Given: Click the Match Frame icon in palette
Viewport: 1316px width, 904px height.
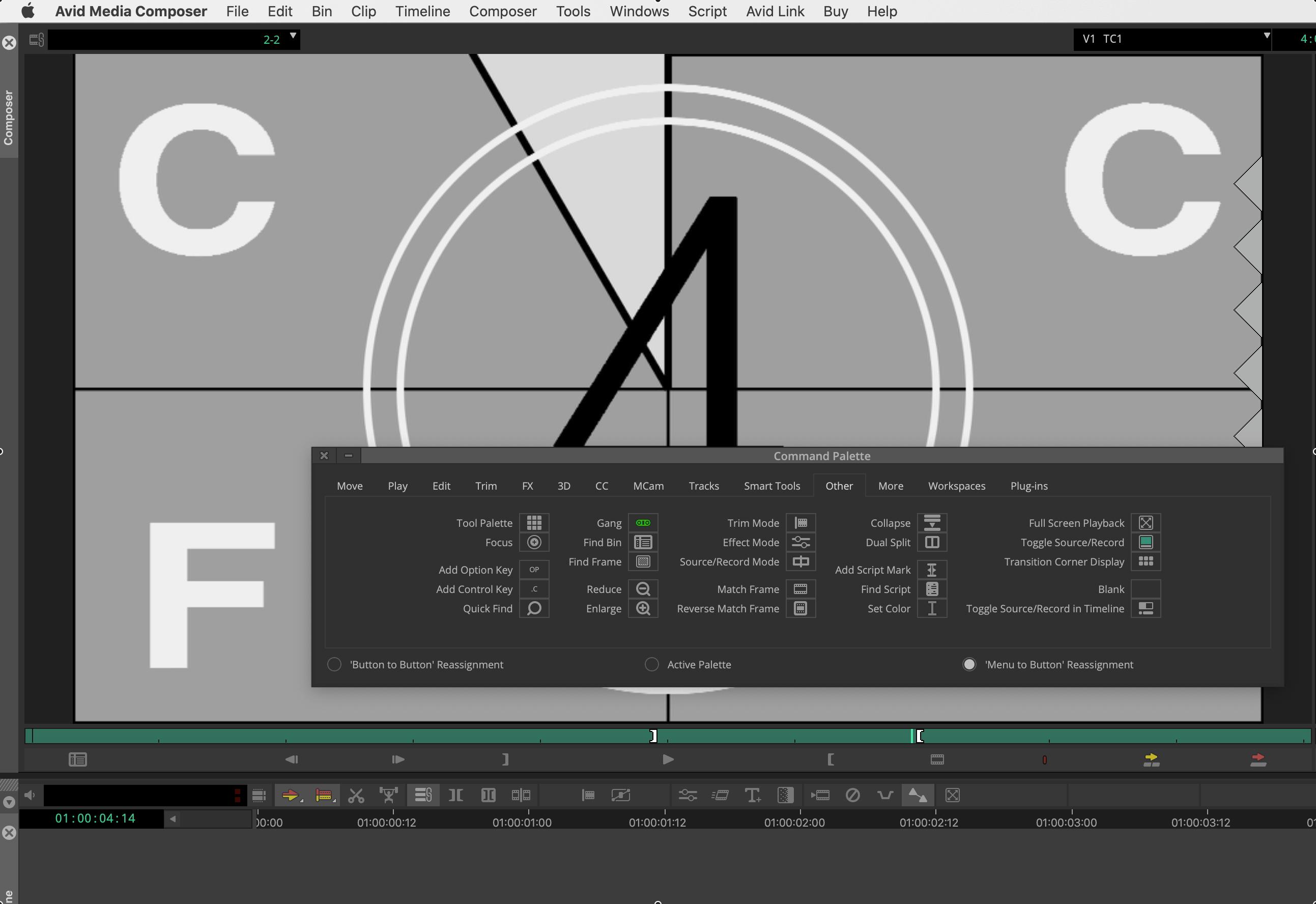Looking at the screenshot, I should point(800,589).
